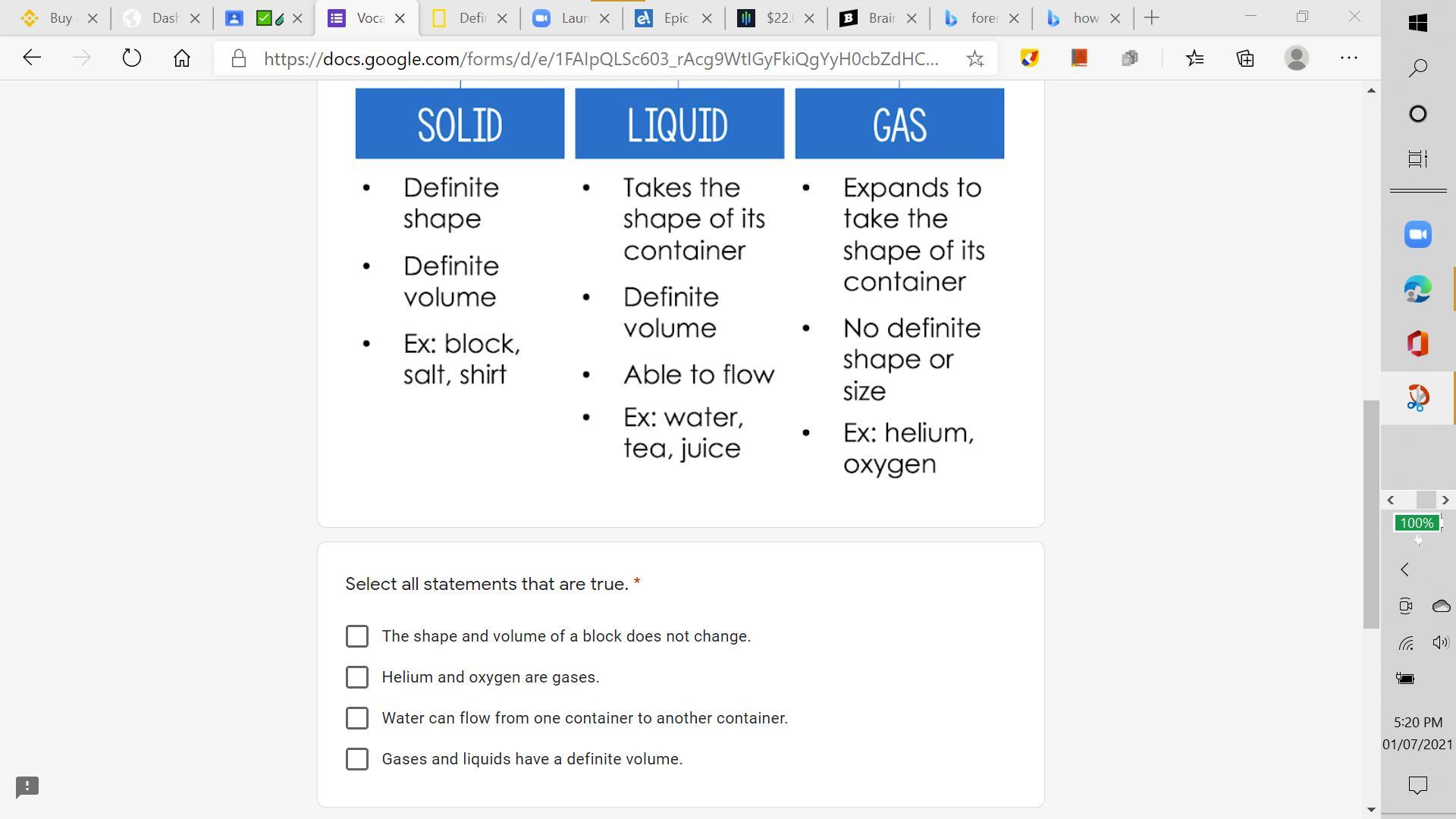The image size is (1456, 819).
Task: Open browser profile avatar
Action: (x=1297, y=58)
